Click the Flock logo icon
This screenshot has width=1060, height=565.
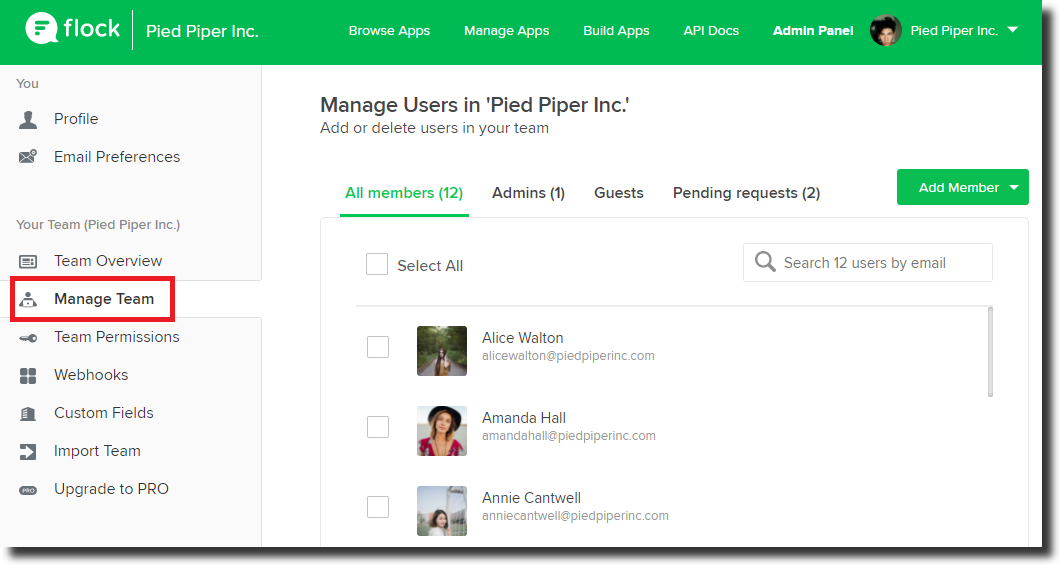click(x=41, y=28)
